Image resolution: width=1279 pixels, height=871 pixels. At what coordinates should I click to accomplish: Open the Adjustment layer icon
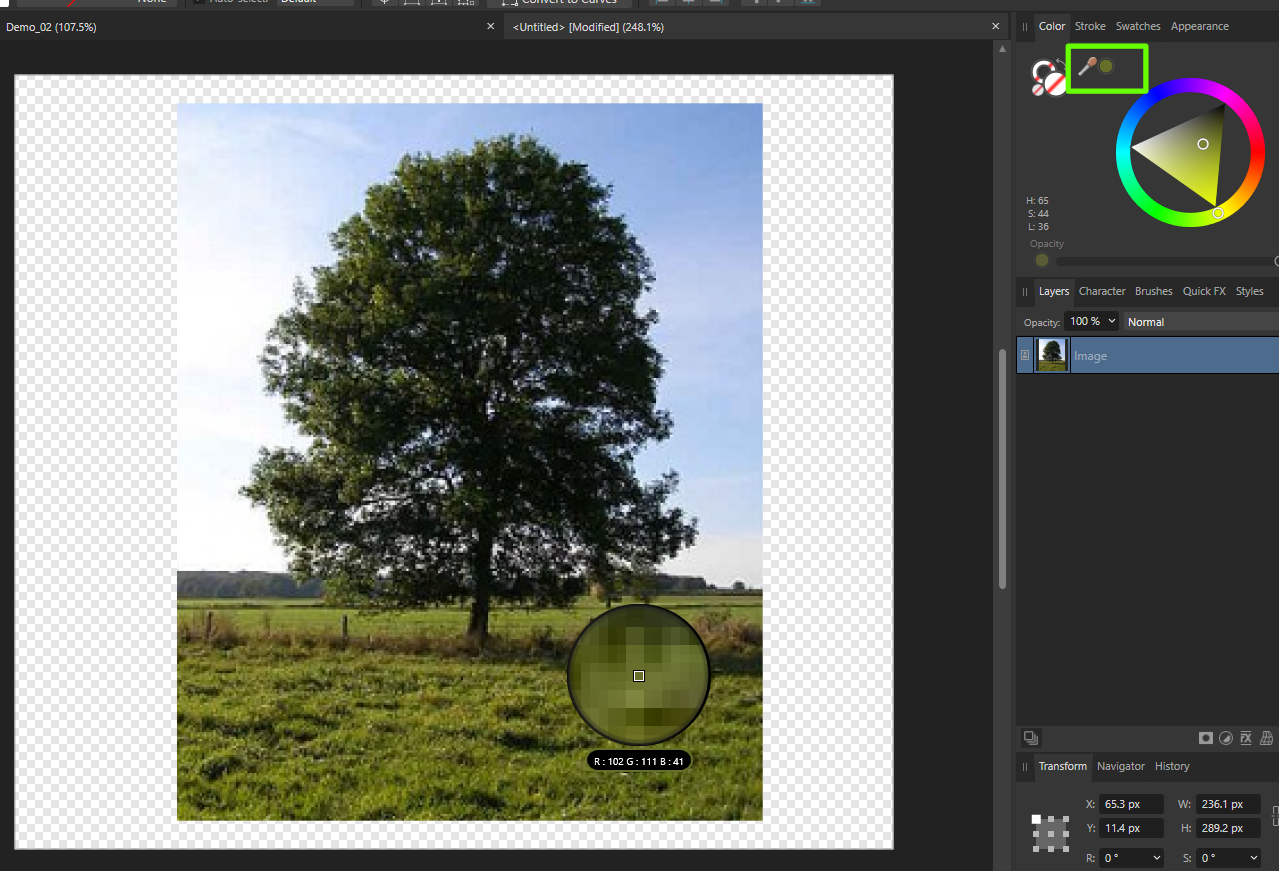[x=1226, y=738]
